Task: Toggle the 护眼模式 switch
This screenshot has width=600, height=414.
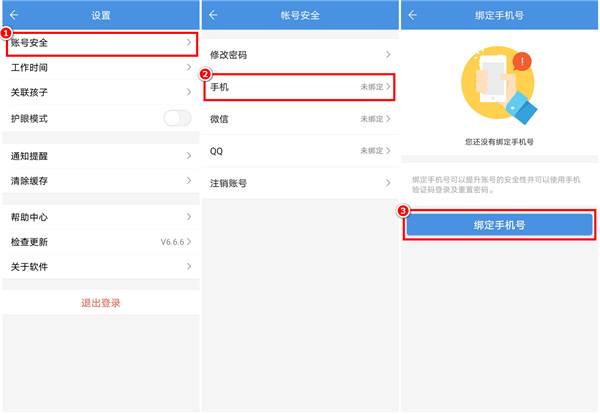Action: 177,118
